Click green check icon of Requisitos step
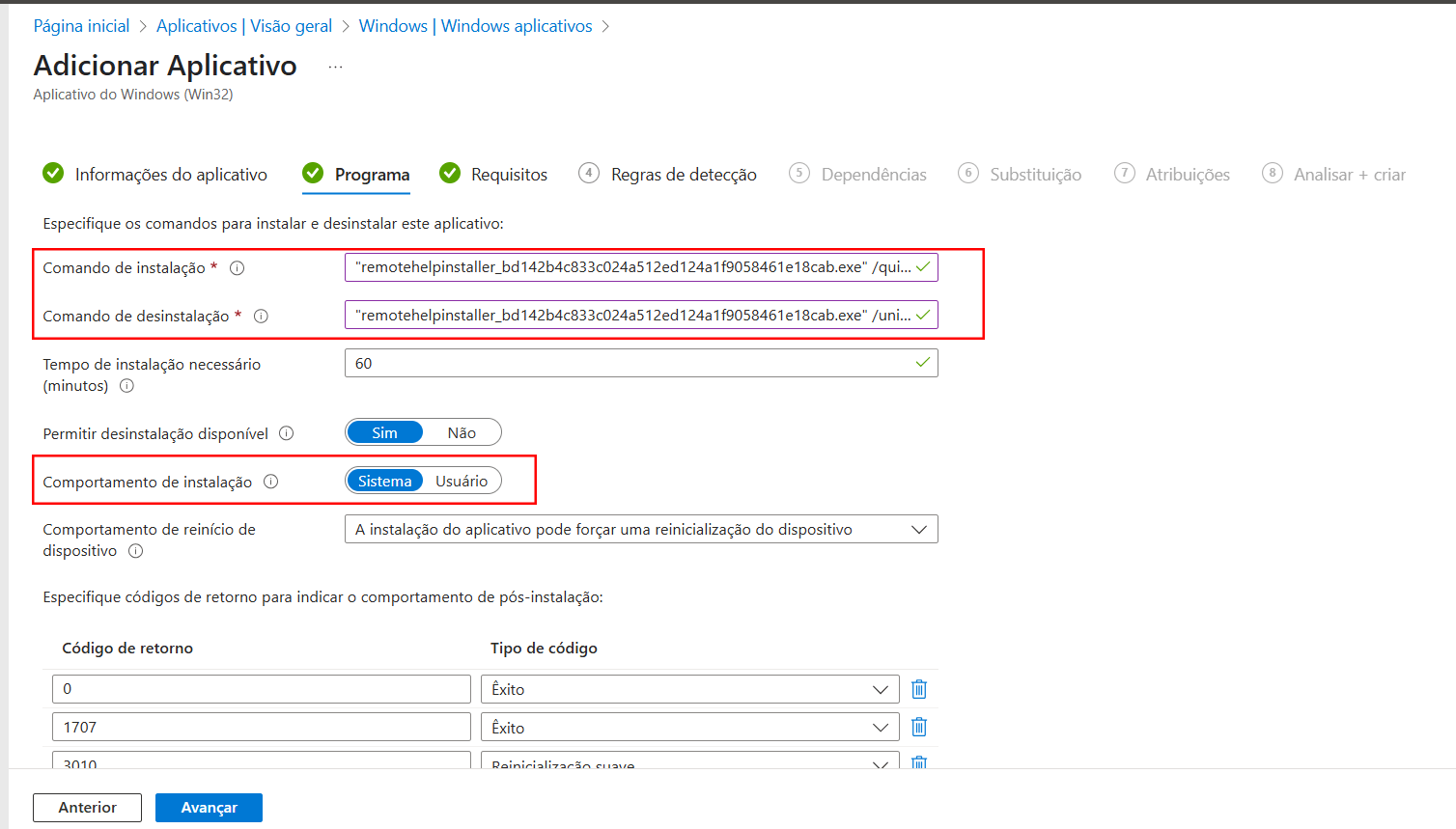Viewport: 1456px width, 829px height. click(x=450, y=173)
